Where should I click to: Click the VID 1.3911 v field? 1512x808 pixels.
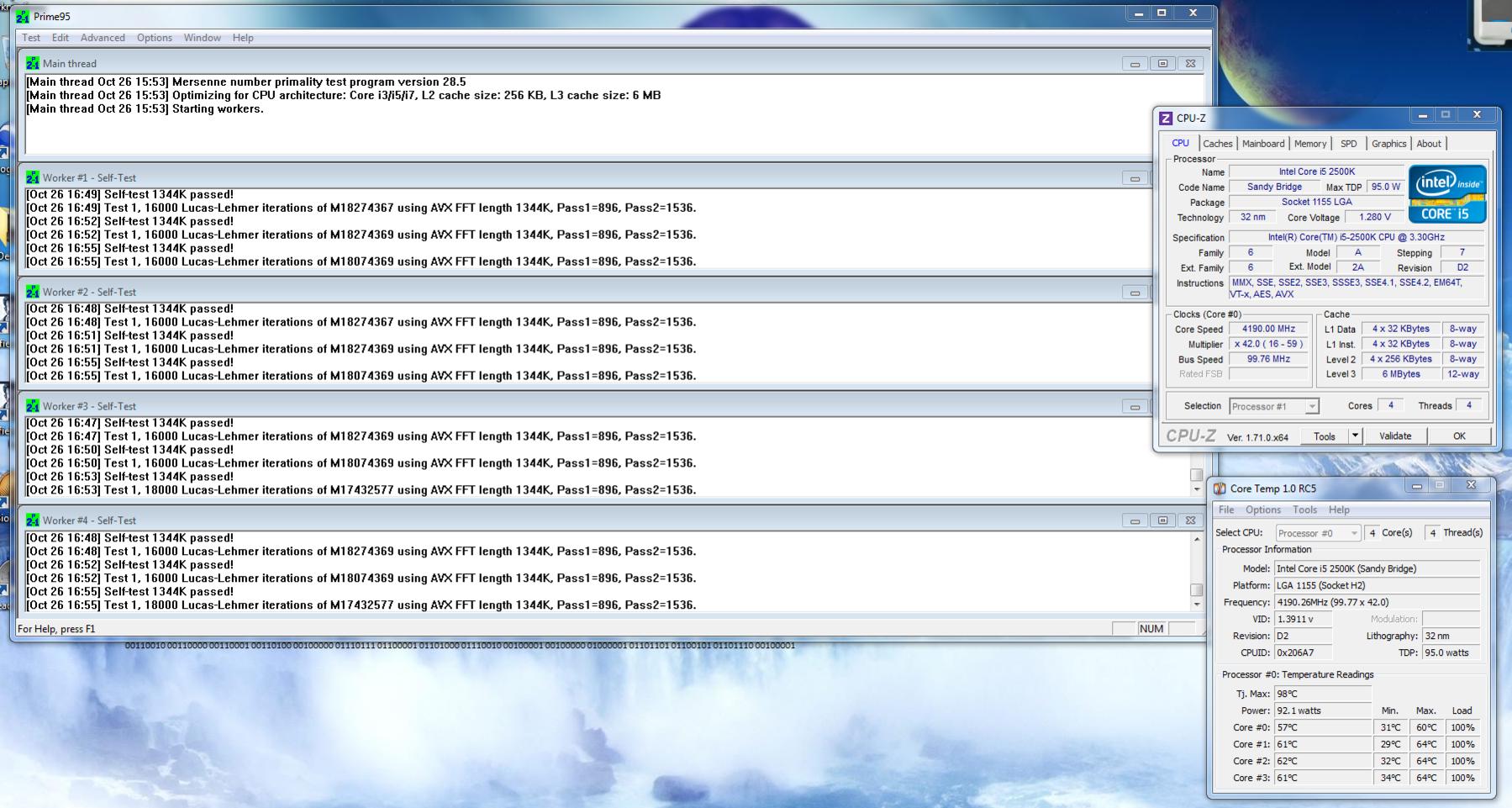click(x=1304, y=619)
